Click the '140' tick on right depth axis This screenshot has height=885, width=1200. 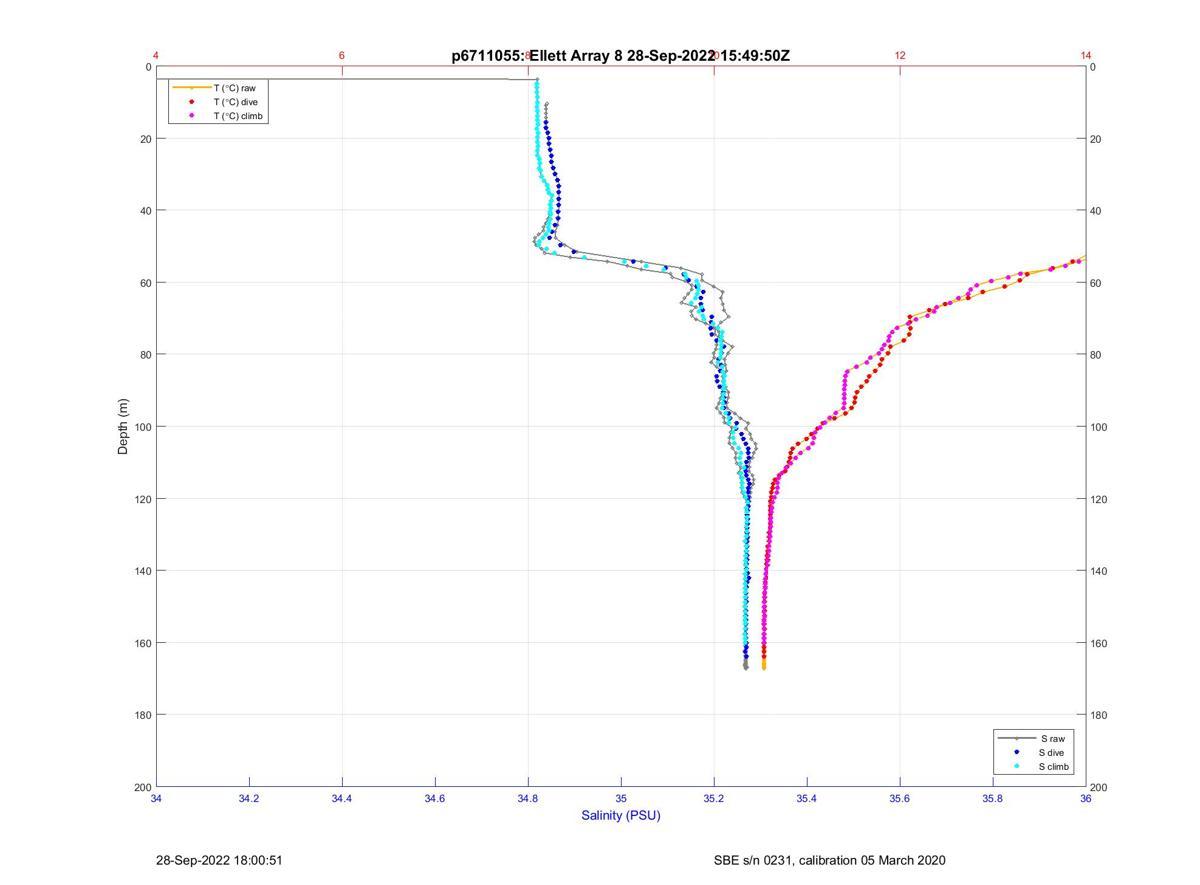[x=1101, y=571]
